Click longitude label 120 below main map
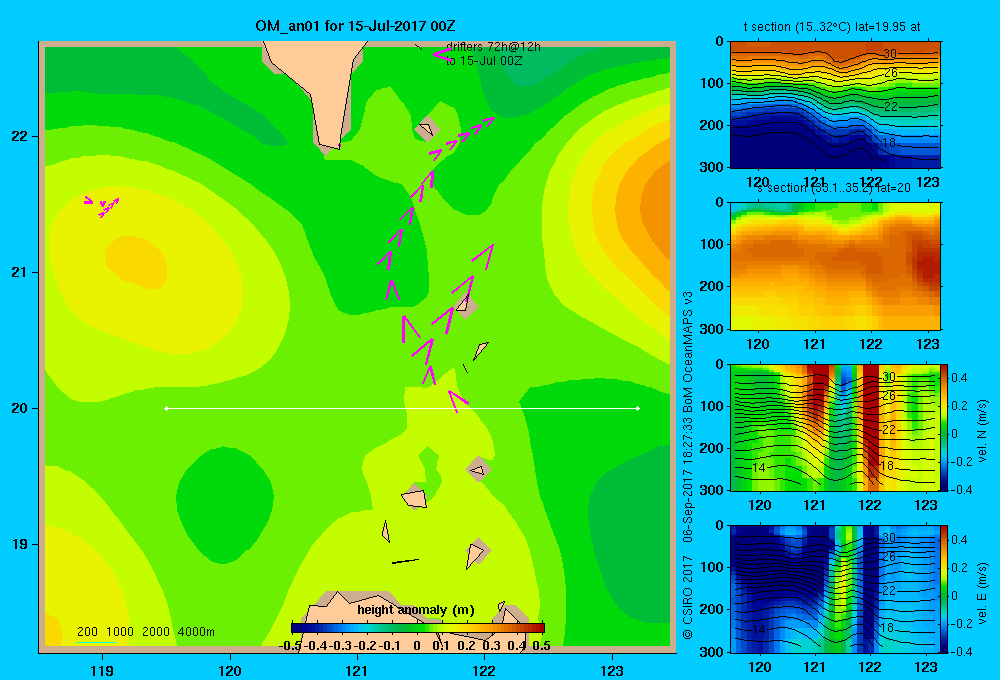The image size is (1000, 680). (x=230, y=670)
